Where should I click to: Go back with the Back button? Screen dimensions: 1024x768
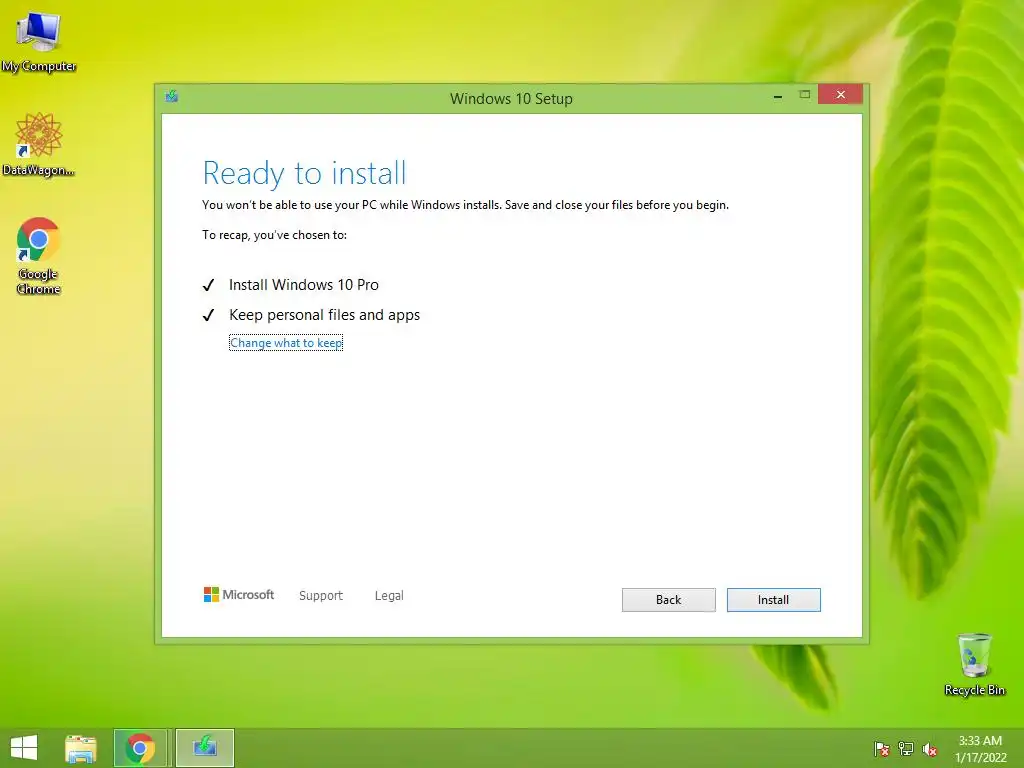[x=668, y=600]
